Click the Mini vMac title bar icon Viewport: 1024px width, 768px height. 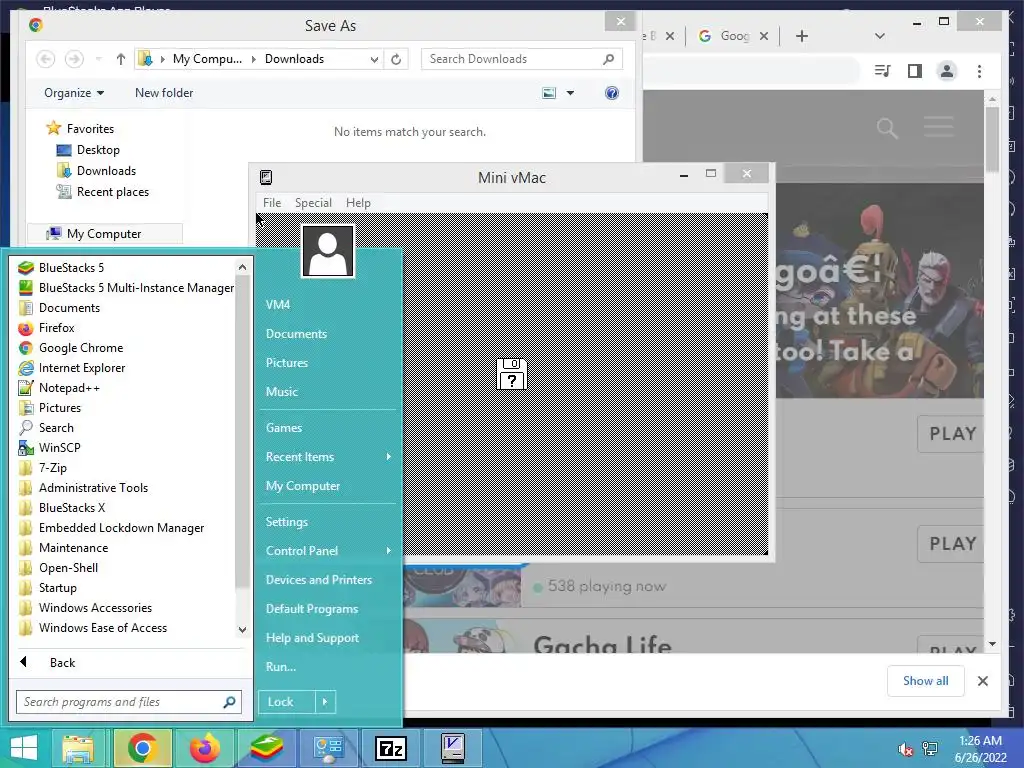coord(266,178)
